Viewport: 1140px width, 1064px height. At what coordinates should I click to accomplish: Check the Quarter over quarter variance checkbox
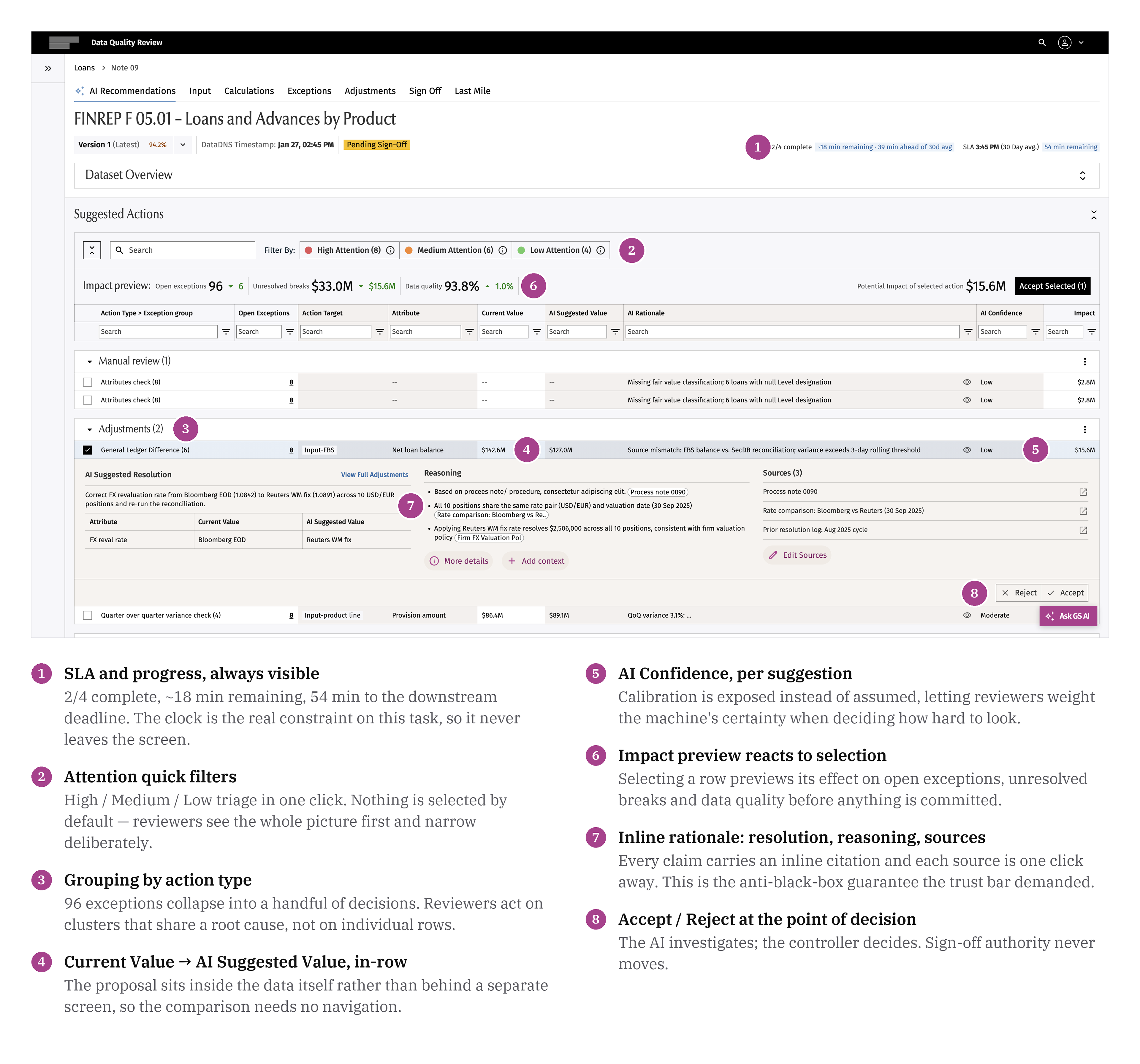[87, 615]
